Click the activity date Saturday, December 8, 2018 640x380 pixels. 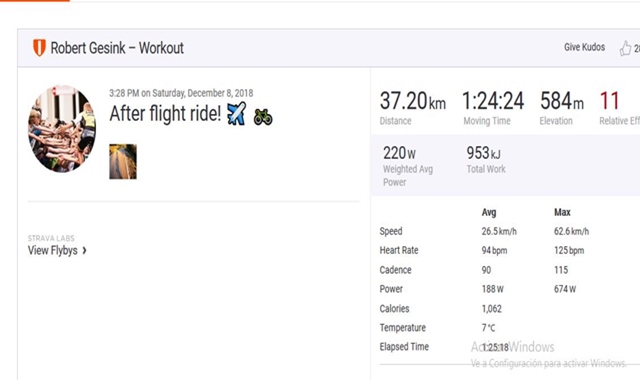[202, 93]
